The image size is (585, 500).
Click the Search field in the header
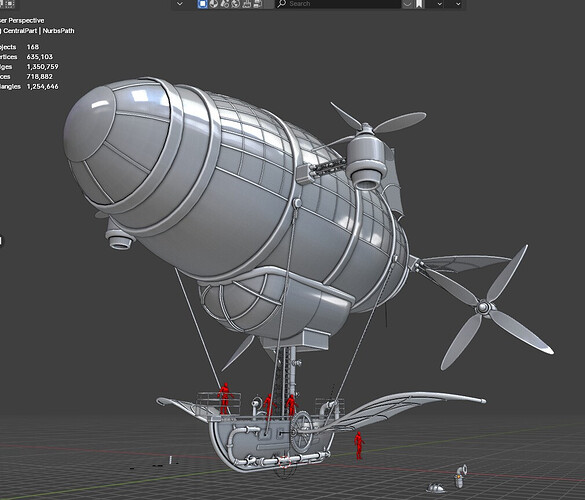coord(338,4)
